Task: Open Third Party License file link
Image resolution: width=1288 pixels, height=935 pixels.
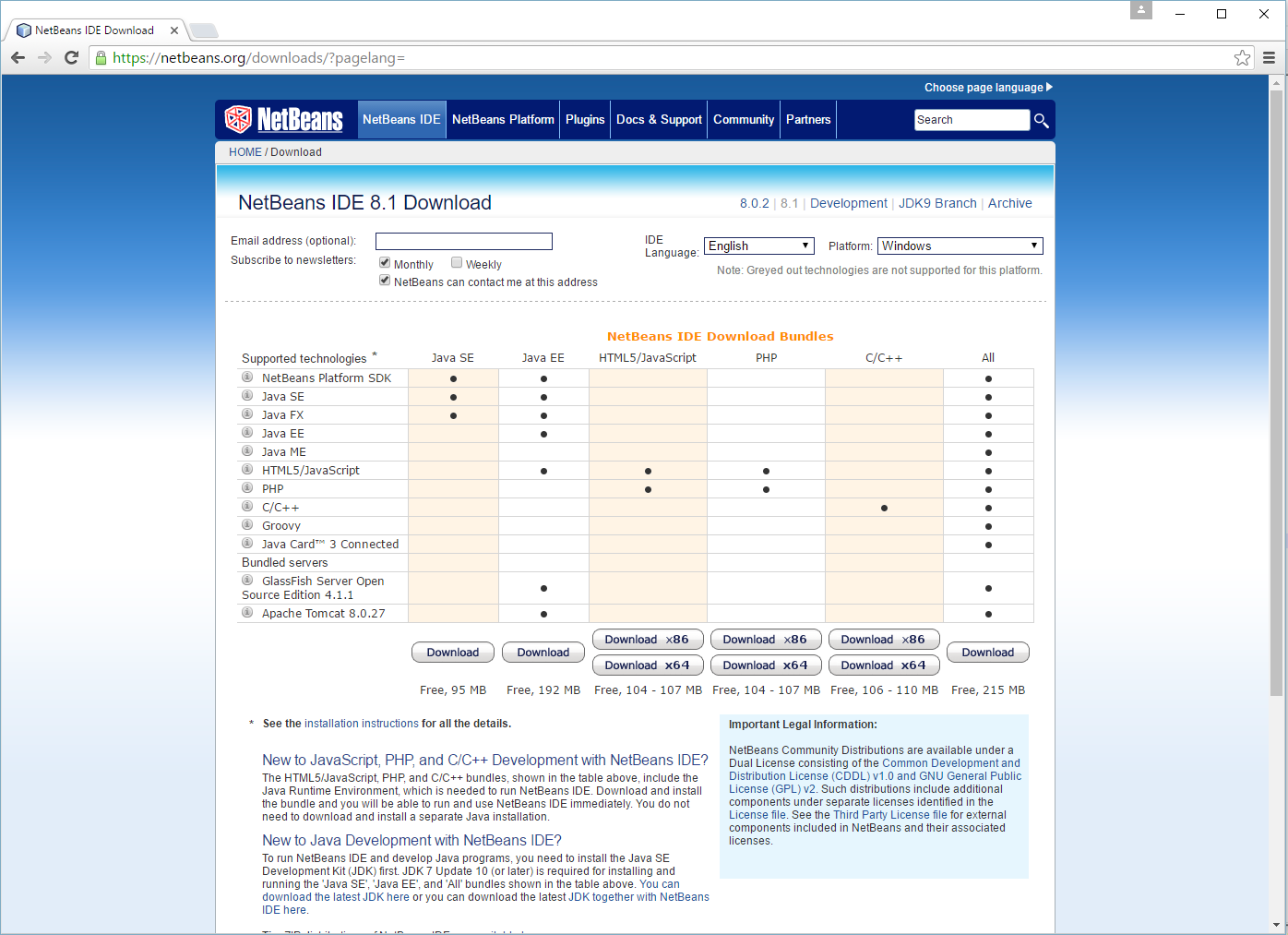Action: 890,815
